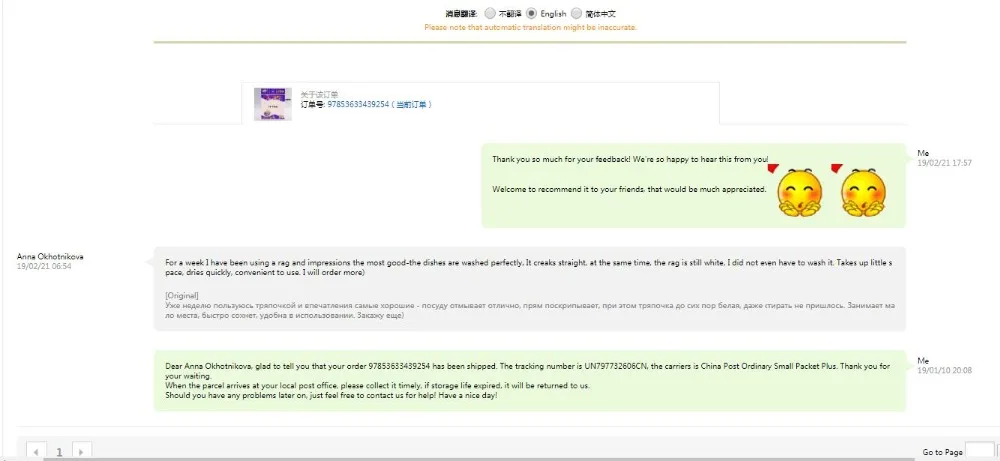This screenshot has width=1000, height=461.
Task: Select the 简体中文 translation radio button
Action: [x=576, y=13]
